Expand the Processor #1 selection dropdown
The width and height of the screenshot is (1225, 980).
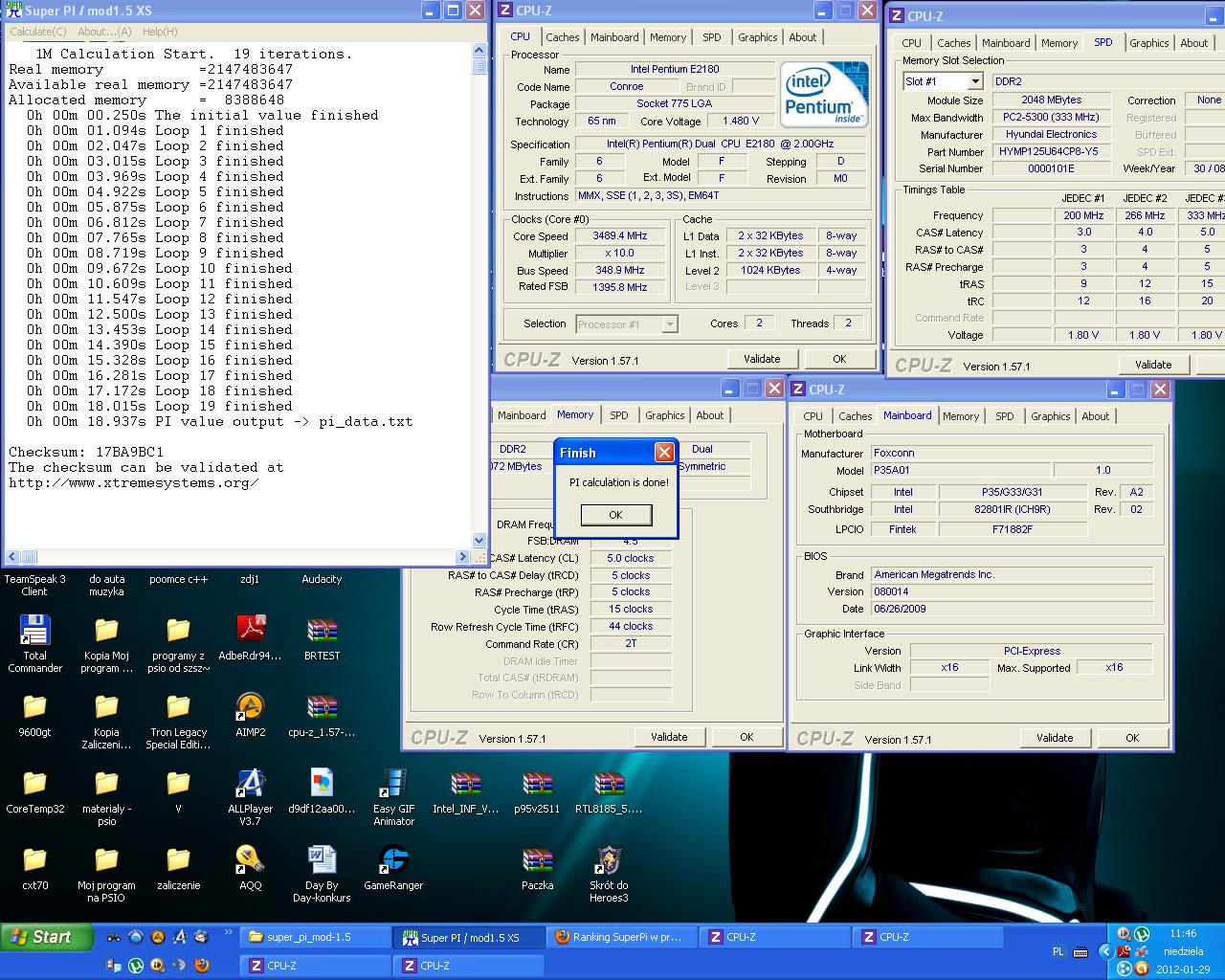(x=670, y=324)
